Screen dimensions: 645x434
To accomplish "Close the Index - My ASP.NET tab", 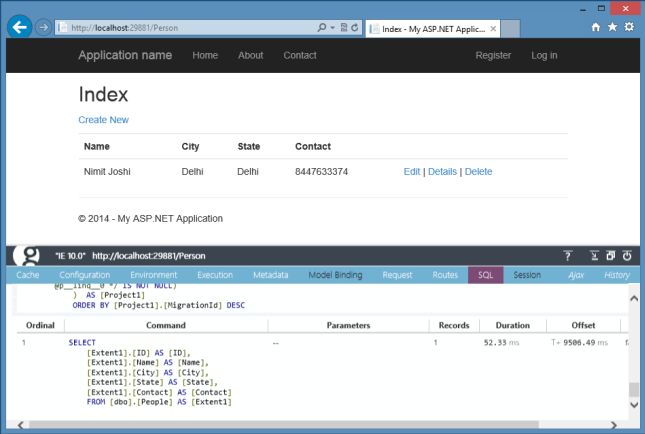I will point(493,29).
